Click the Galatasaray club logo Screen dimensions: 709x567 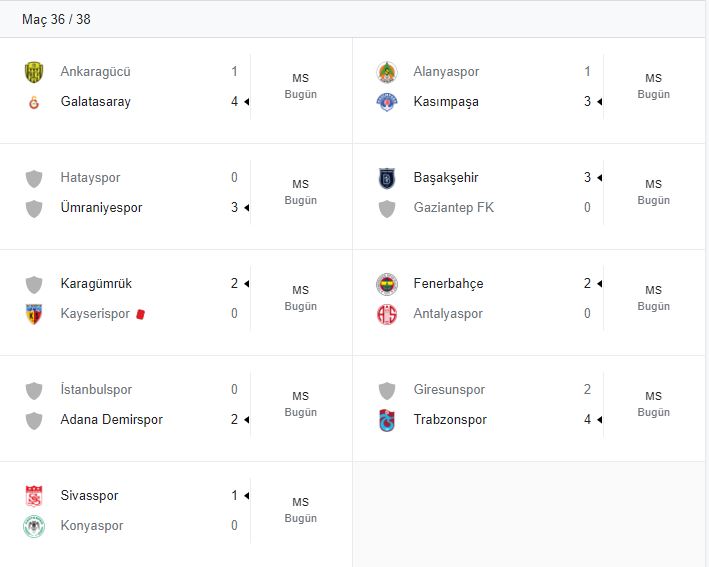(34, 102)
